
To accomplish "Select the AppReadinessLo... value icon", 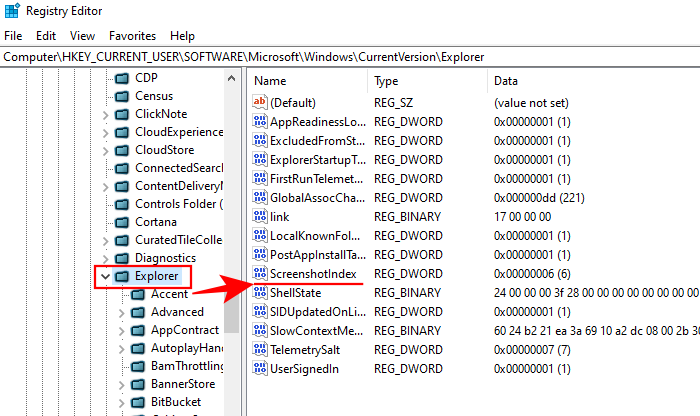I will click(259, 121).
